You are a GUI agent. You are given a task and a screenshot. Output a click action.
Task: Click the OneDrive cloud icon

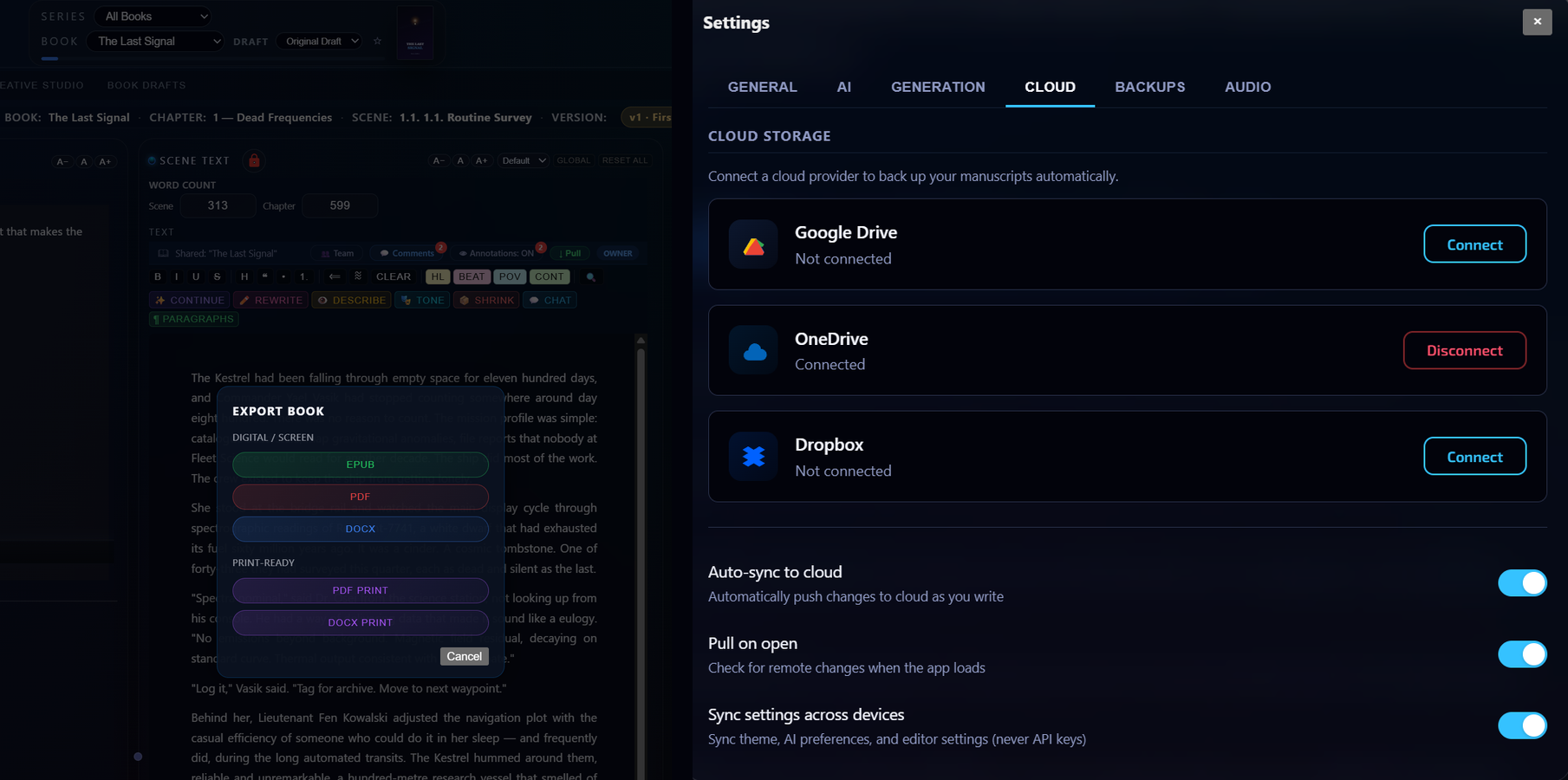(x=753, y=351)
